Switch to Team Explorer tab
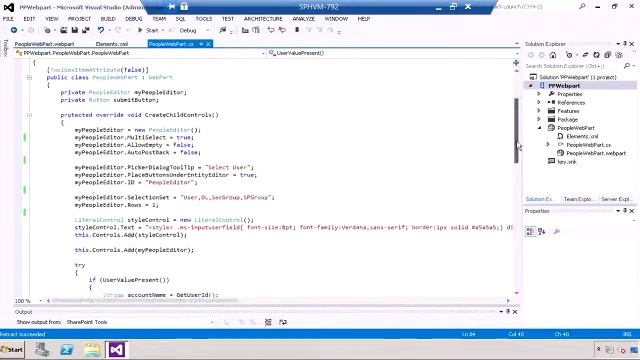Viewport: 640px width, 360px height. 578,199
